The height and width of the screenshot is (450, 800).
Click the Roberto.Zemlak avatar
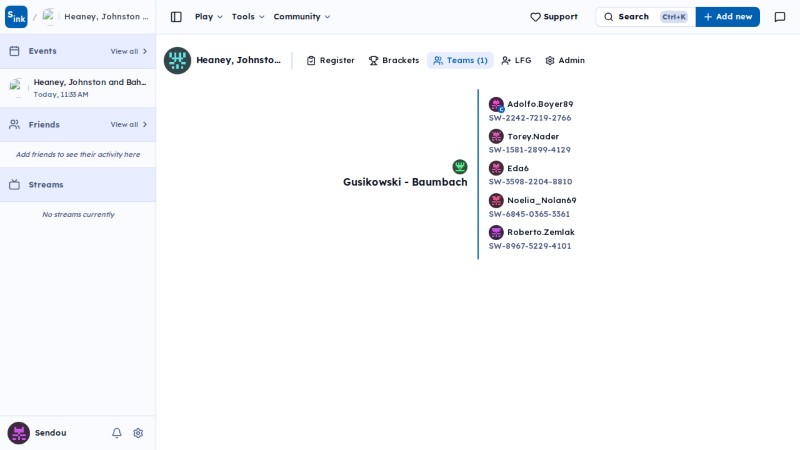point(496,232)
